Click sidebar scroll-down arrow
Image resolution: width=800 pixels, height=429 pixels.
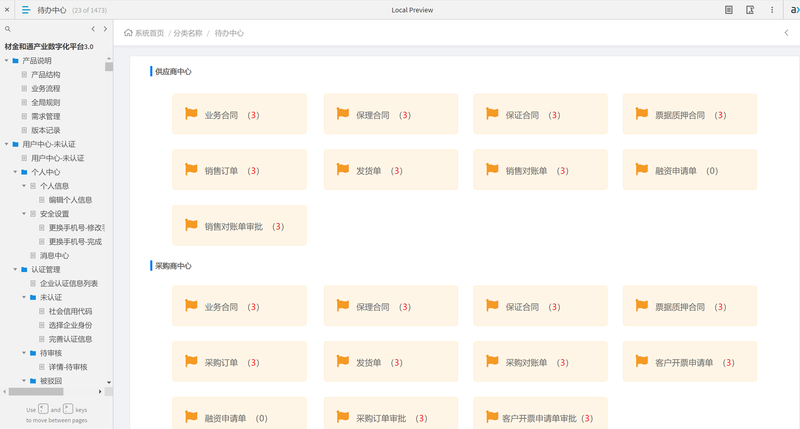[109, 382]
